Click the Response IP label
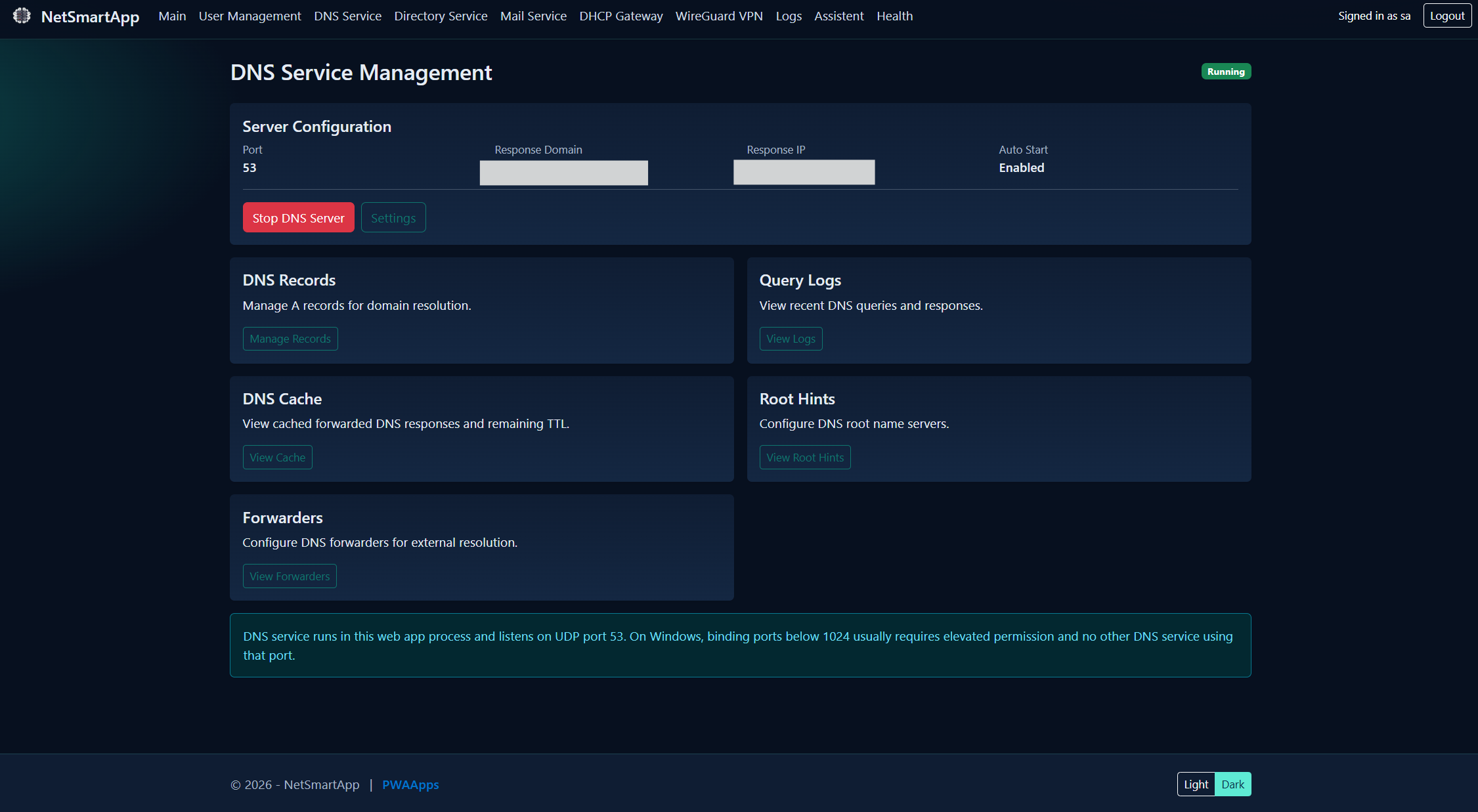Screen dimensions: 1478x812 click(775, 150)
